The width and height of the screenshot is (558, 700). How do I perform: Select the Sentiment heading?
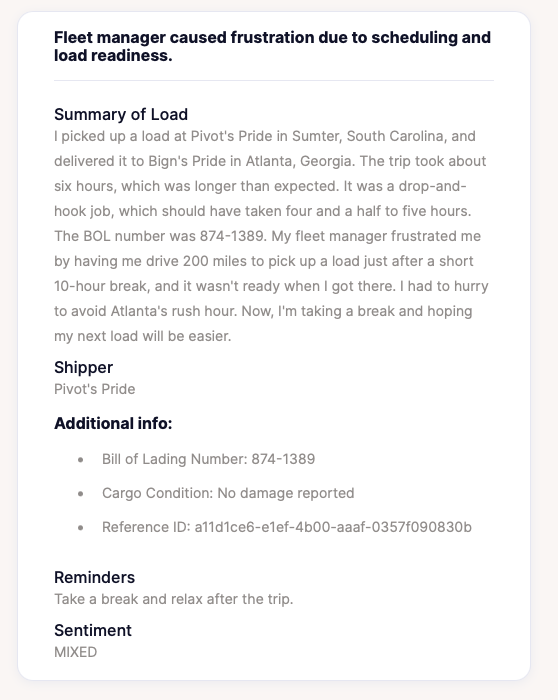click(93, 630)
